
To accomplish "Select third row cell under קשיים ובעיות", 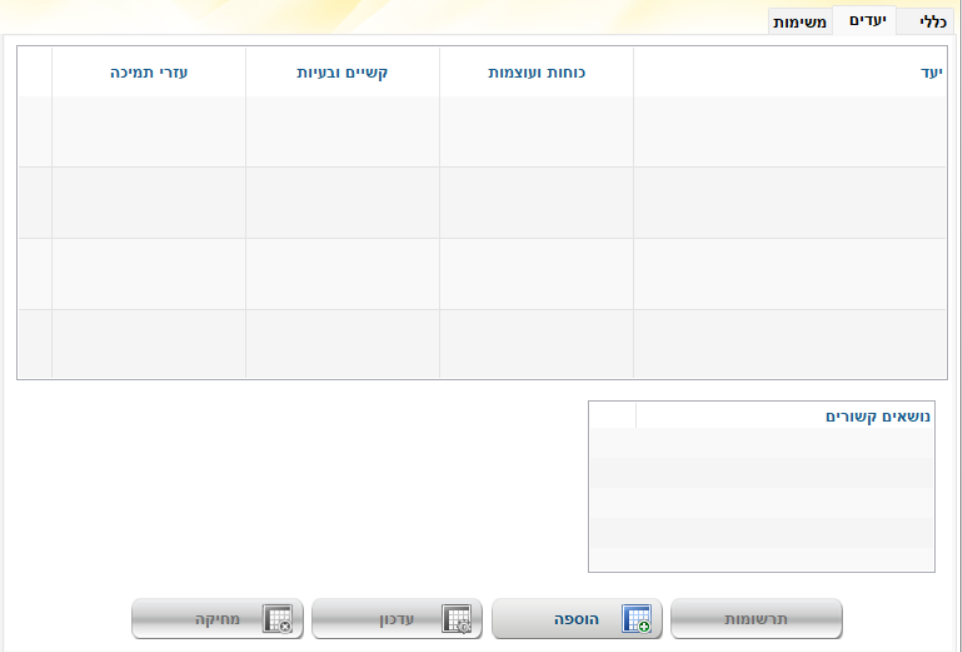I will 342,273.
